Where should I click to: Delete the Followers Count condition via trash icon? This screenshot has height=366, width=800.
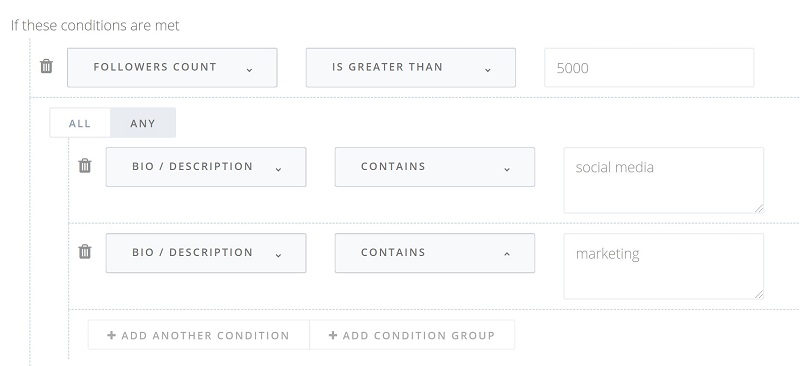[x=46, y=66]
